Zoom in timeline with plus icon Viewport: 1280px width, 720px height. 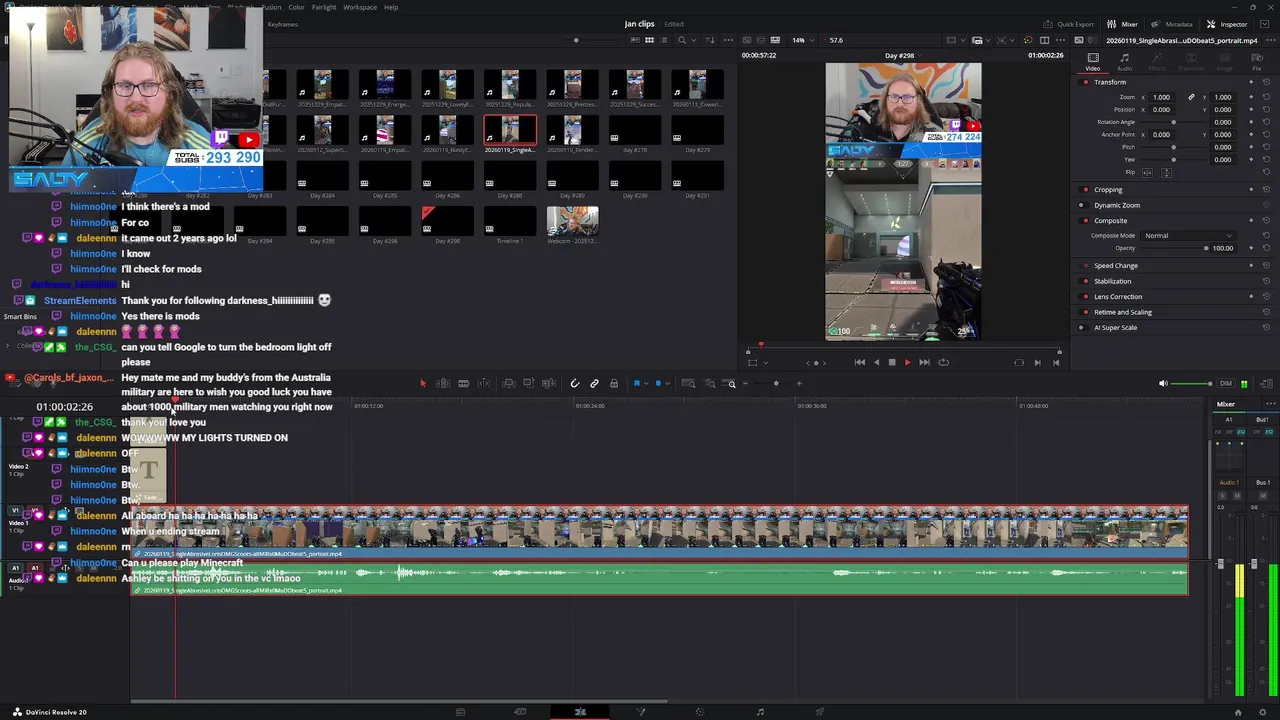tap(798, 384)
